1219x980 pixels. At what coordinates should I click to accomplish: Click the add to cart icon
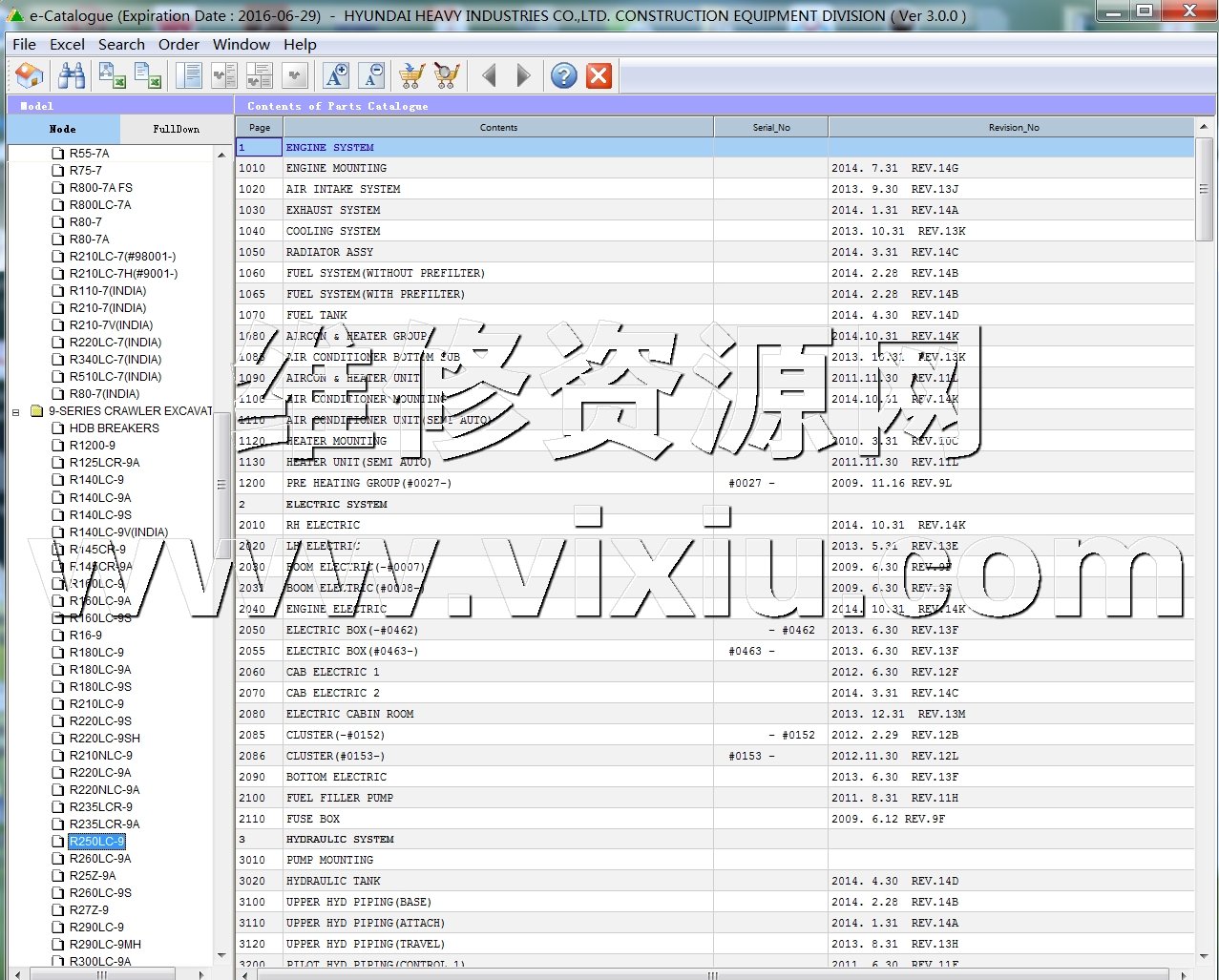point(411,75)
